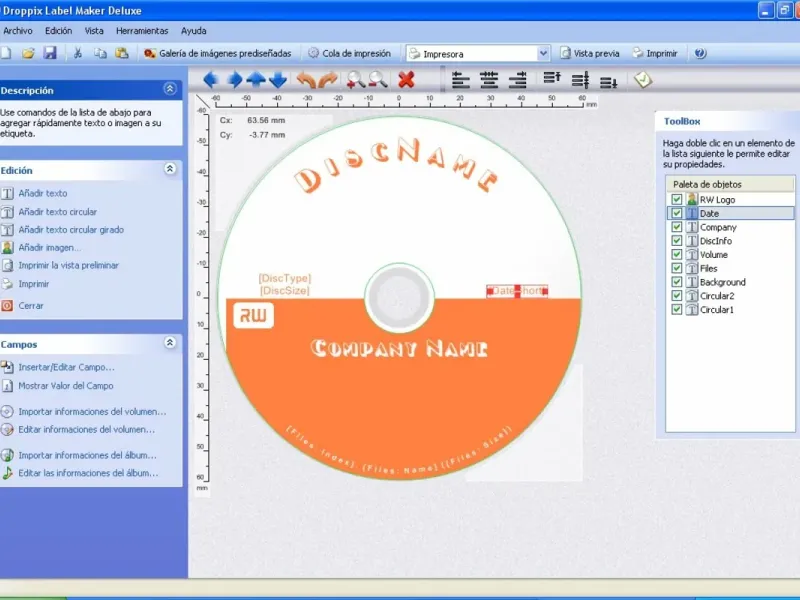The image size is (800, 600).
Task: Toggle the Files object checkbox
Action: (x=677, y=268)
